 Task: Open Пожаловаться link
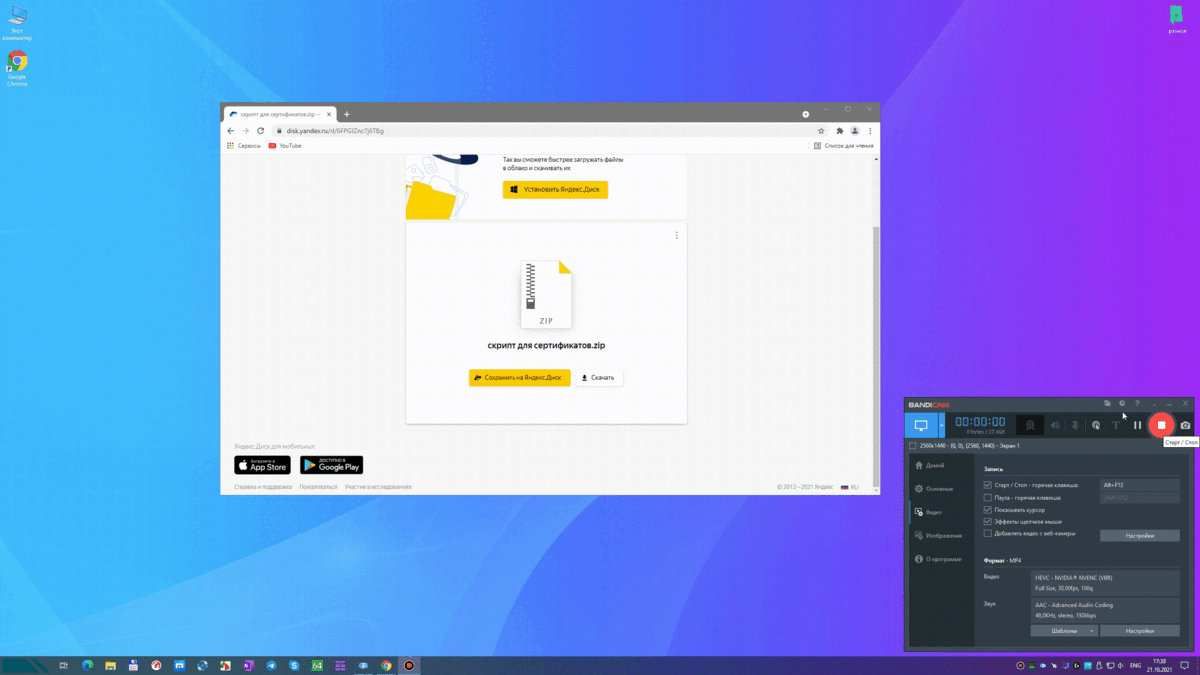(x=318, y=487)
